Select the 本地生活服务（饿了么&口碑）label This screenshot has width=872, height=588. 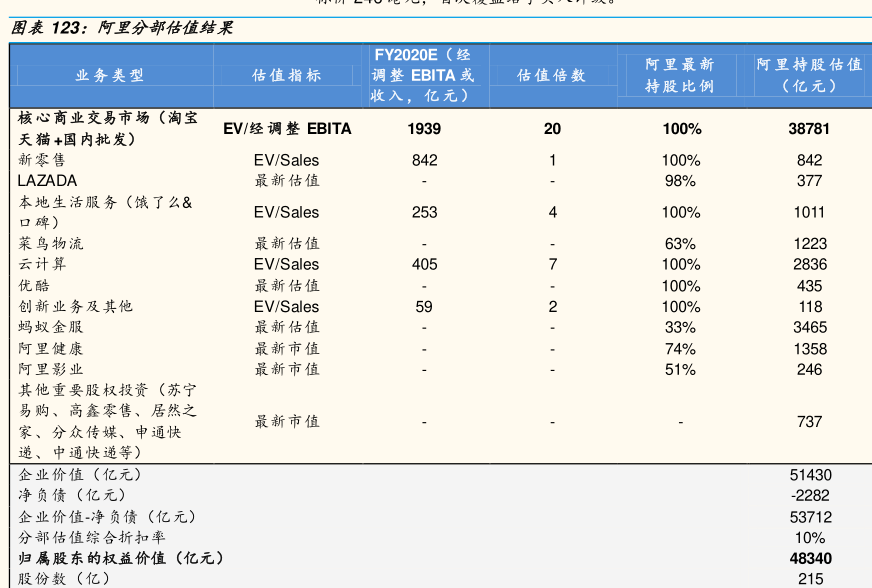pos(105,212)
